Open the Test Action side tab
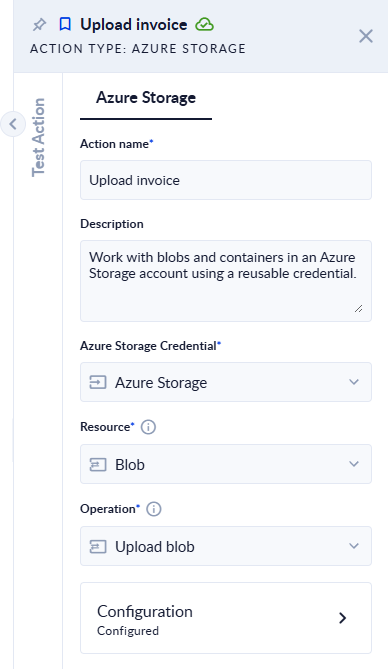The image size is (388, 669). click(38, 137)
